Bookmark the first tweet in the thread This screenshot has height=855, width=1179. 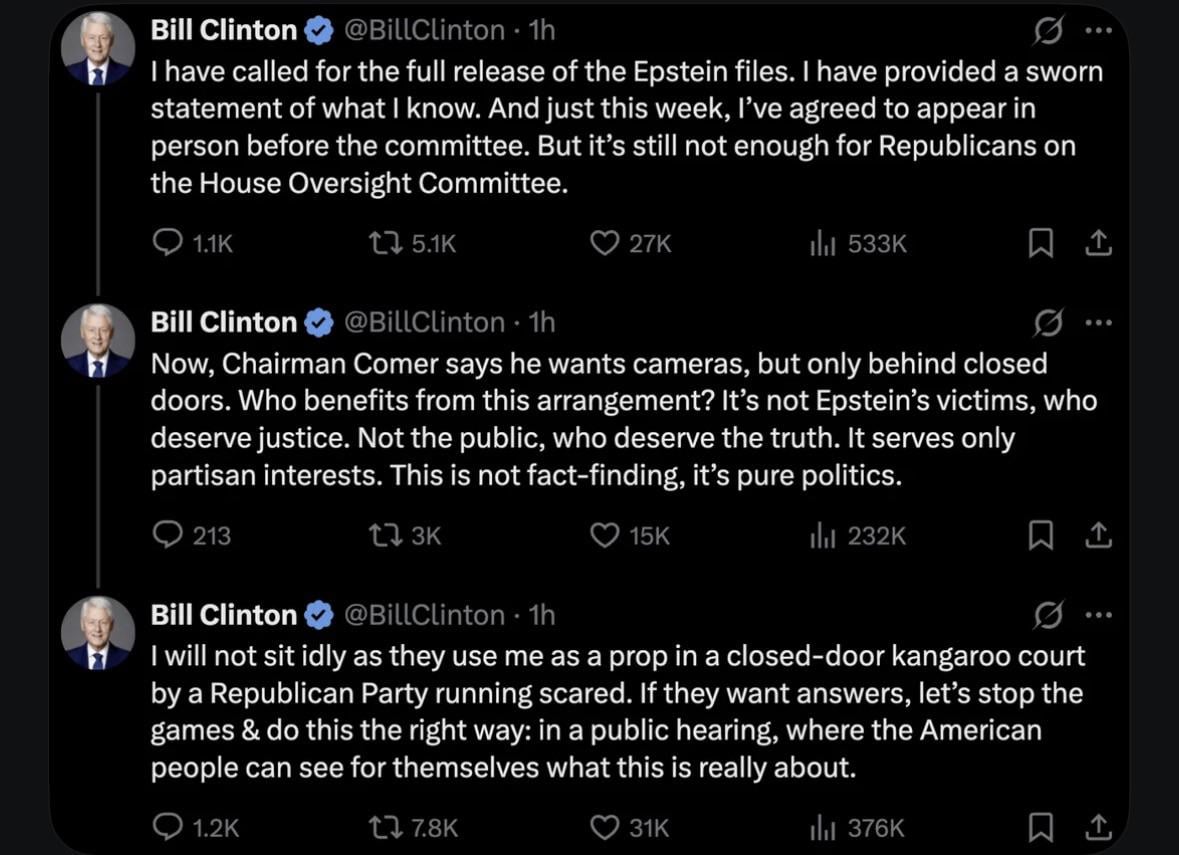point(1041,243)
